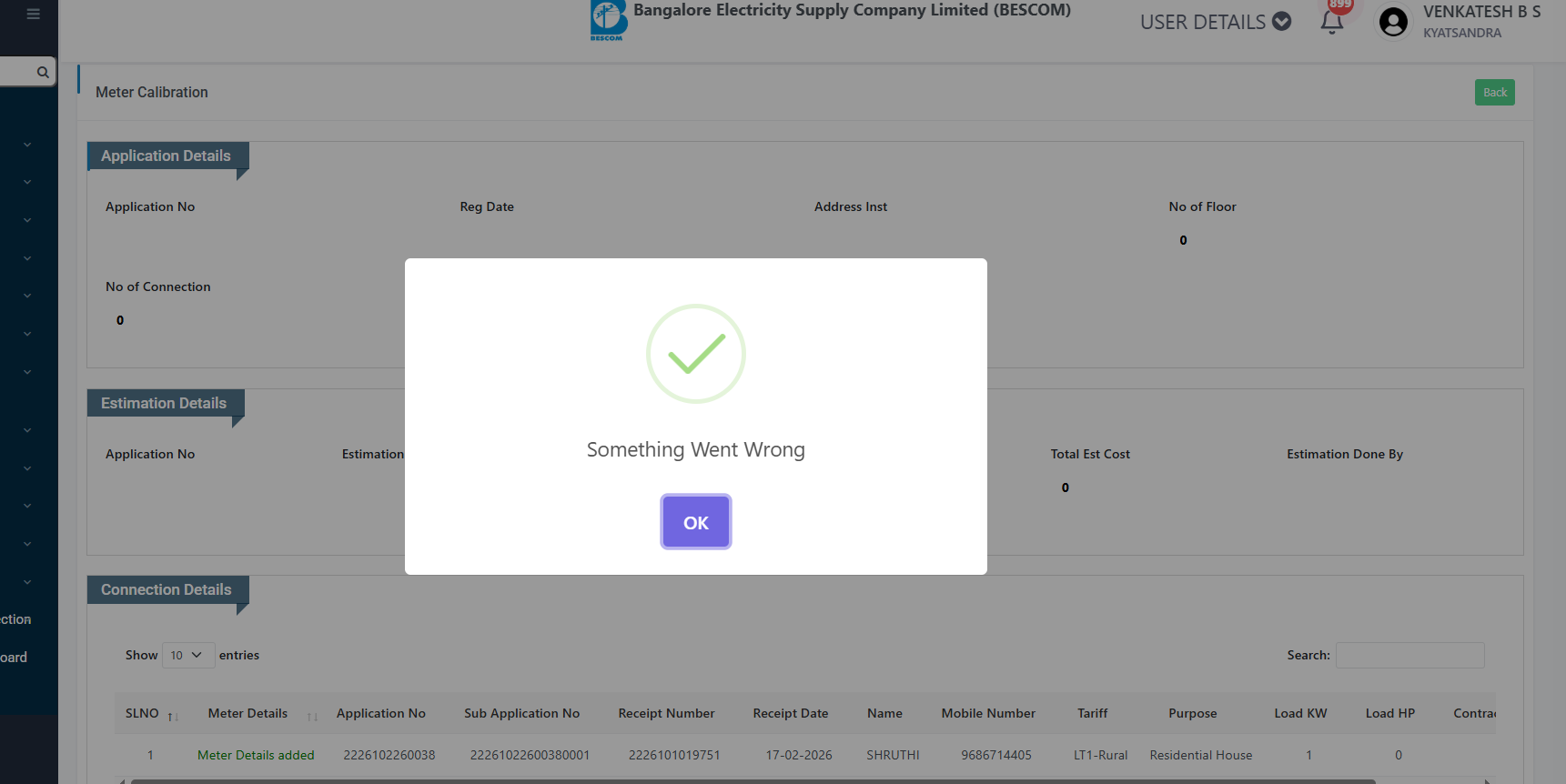This screenshot has height=784, width=1566.
Task: Click the user profile avatar icon
Action: point(1392,22)
